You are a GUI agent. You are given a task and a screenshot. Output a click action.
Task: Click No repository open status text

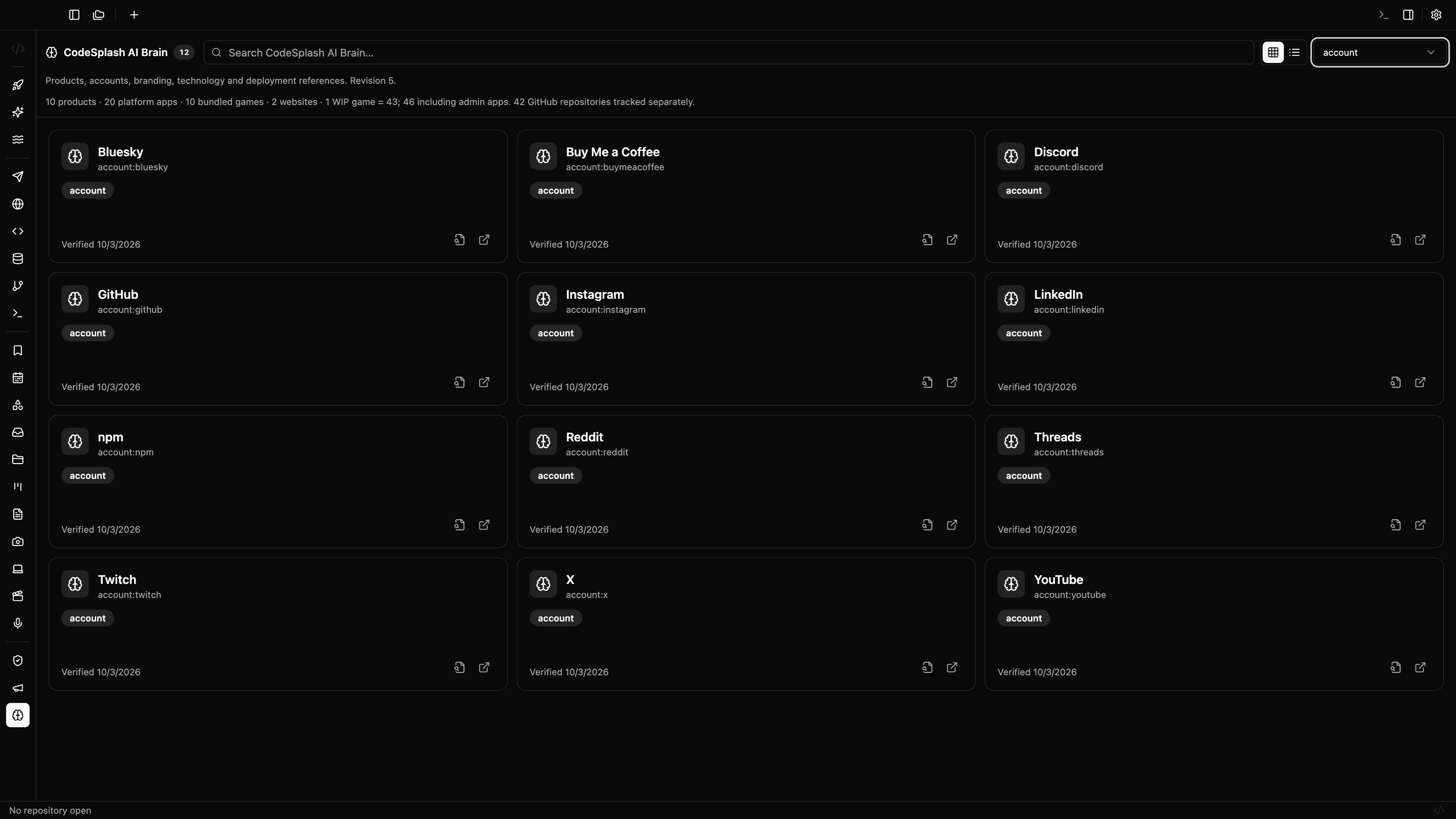point(50,811)
